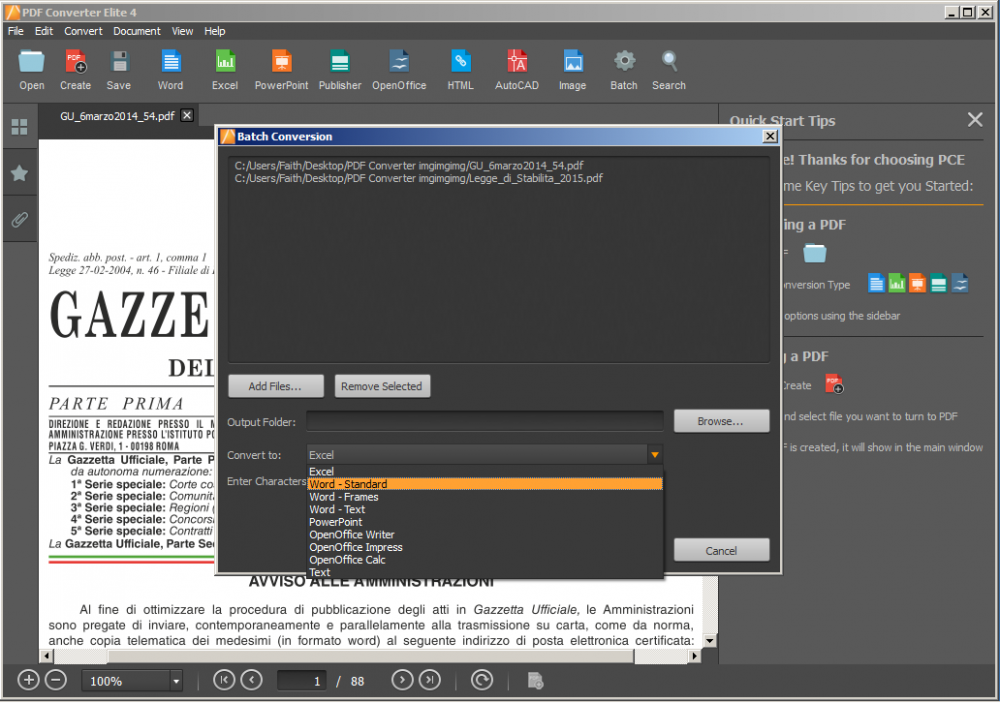Open the Convert menu
The width and height of the screenshot is (1000, 703).
tap(83, 31)
